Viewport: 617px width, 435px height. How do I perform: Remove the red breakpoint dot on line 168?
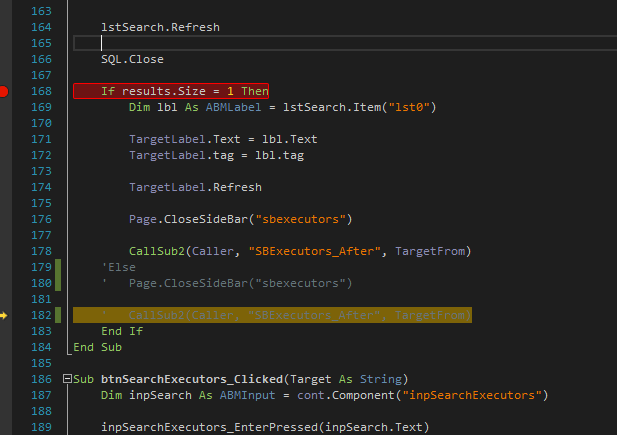[x=4, y=91]
